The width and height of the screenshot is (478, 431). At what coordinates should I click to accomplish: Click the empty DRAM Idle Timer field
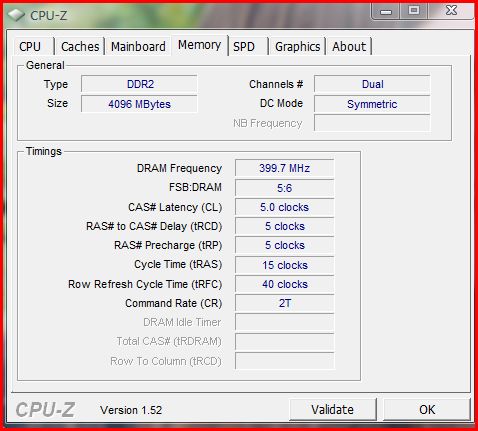tap(284, 322)
